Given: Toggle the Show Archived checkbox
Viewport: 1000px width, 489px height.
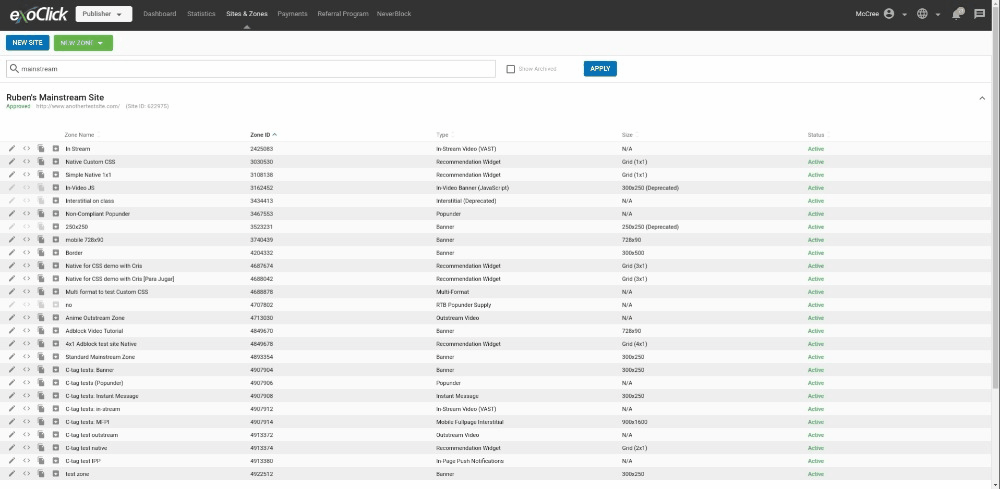Looking at the screenshot, I should (x=511, y=69).
